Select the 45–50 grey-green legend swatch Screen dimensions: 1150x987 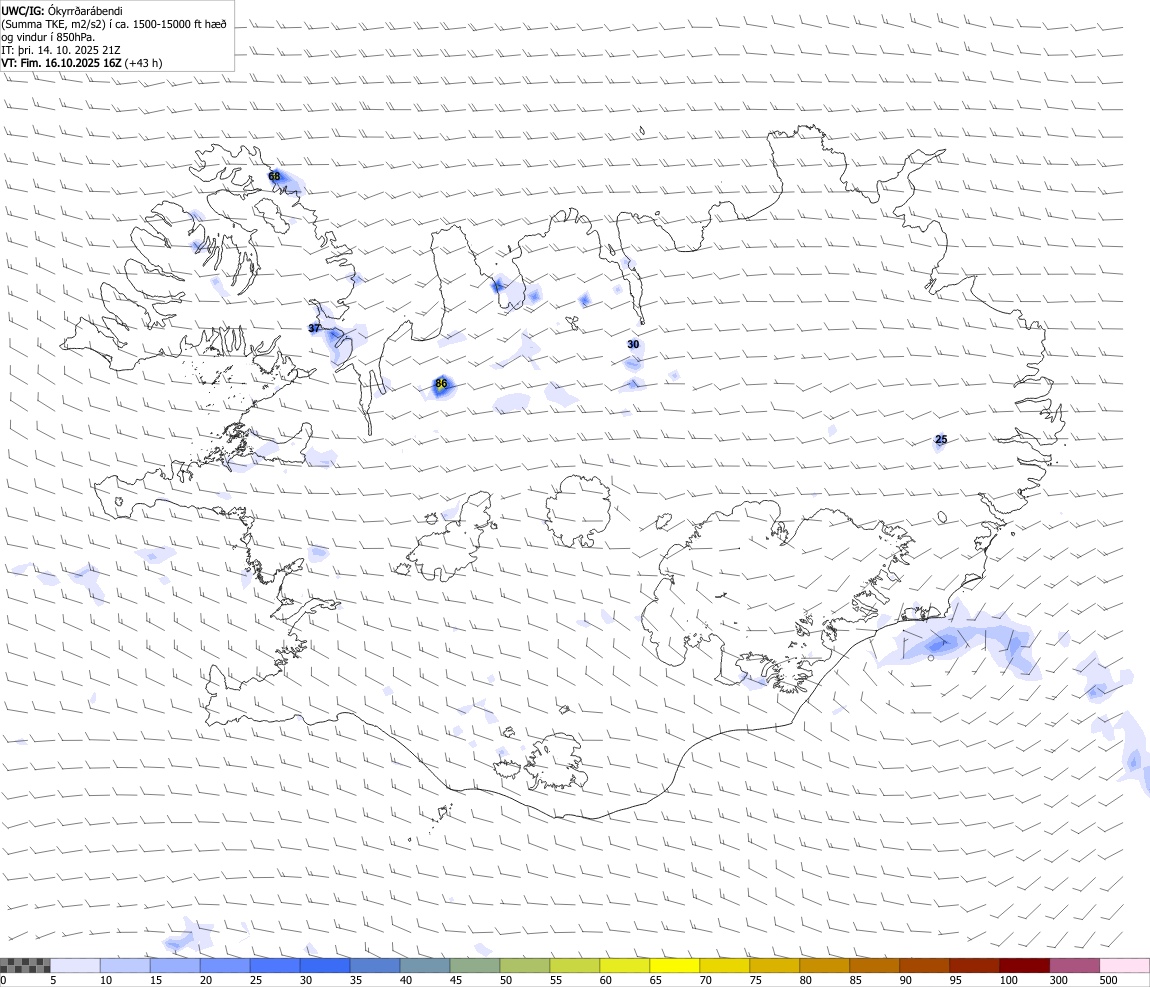475,965
